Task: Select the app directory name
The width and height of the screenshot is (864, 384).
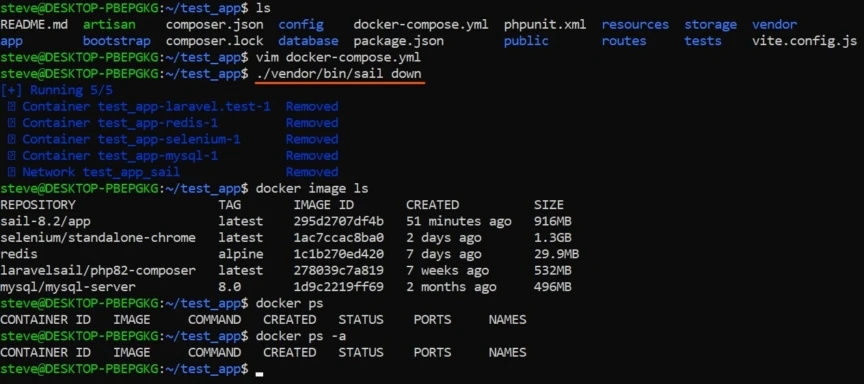Action: click(x=12, y=41)
